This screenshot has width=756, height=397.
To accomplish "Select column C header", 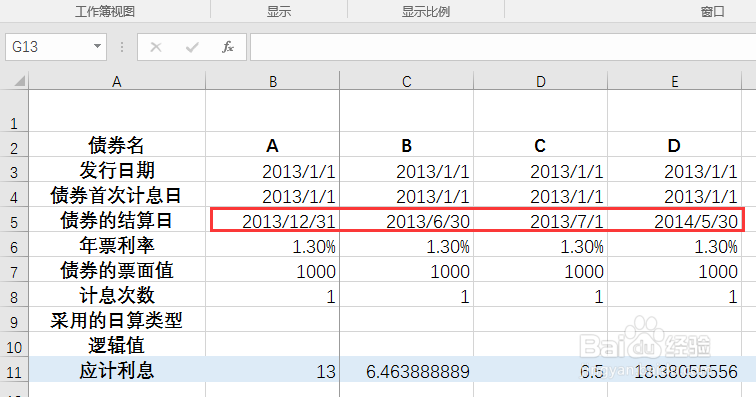I will 406,81.
